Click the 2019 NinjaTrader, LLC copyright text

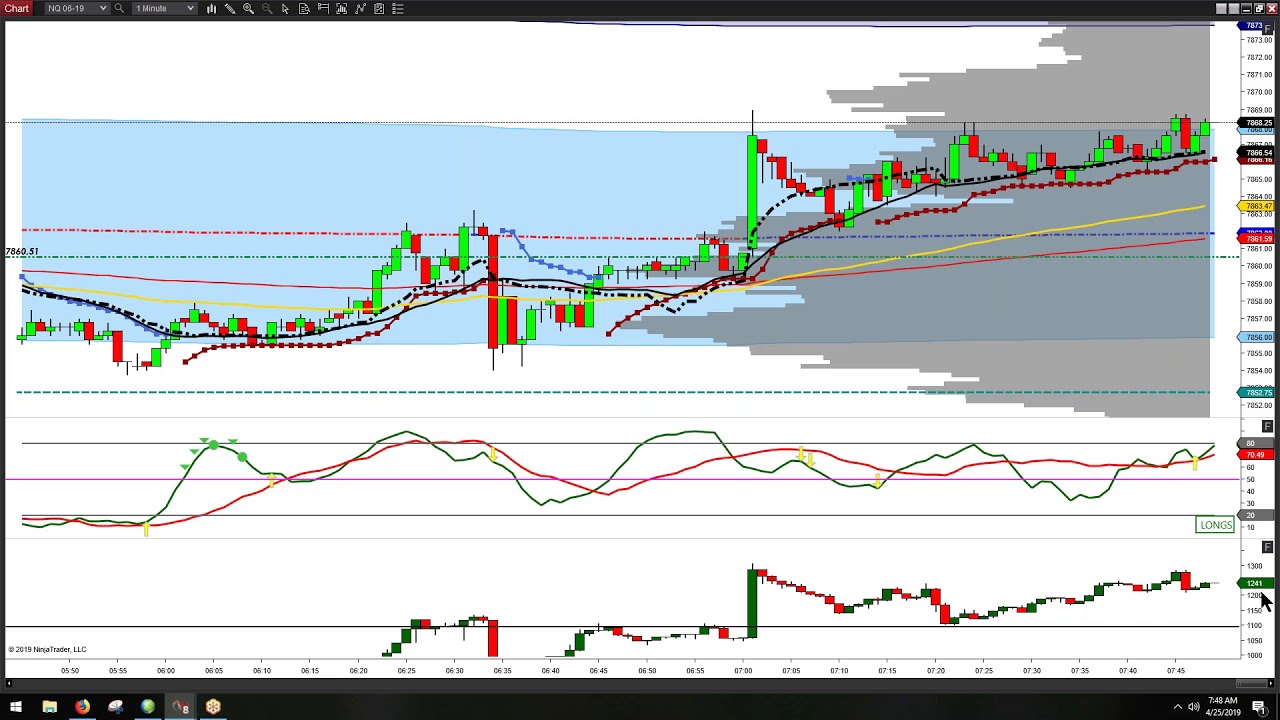point(48,650)
